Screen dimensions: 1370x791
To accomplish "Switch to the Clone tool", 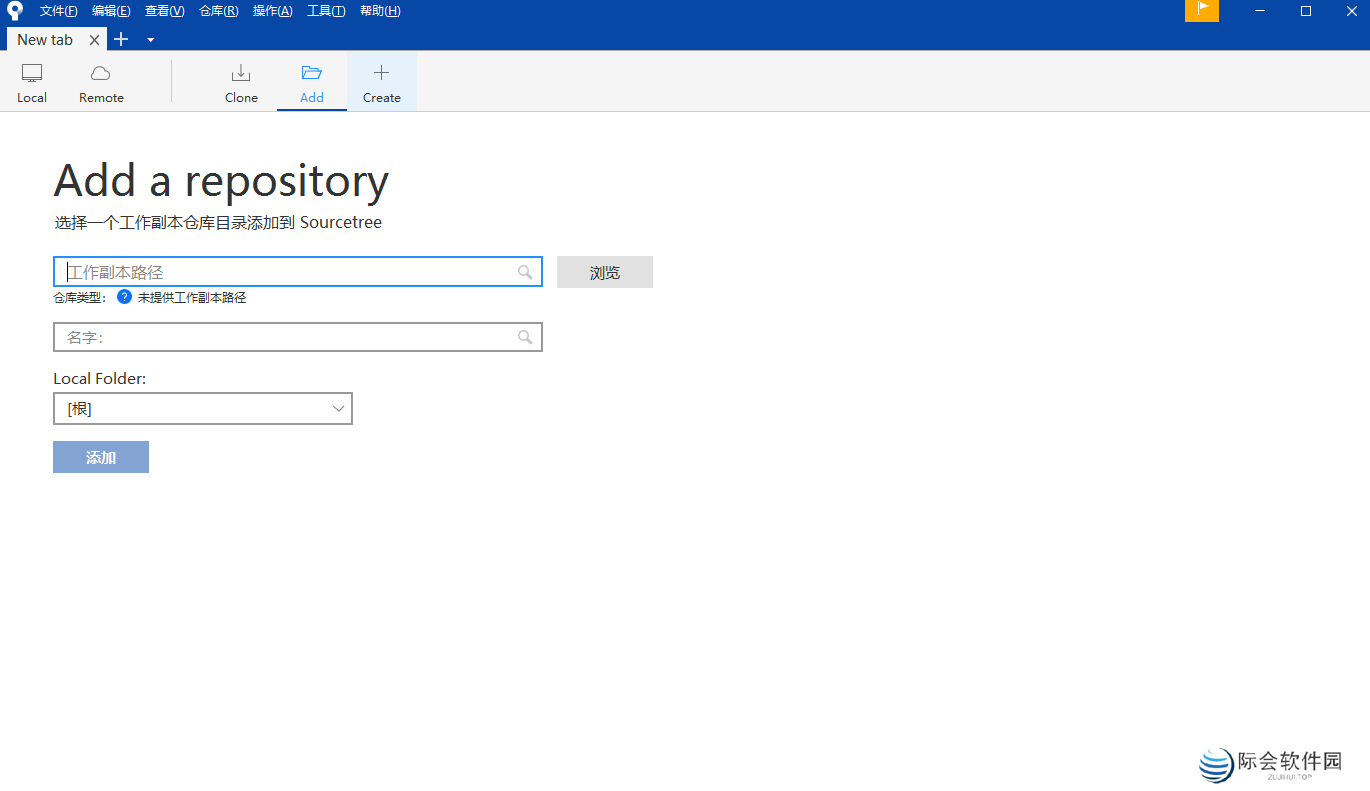I will point(241,81).
